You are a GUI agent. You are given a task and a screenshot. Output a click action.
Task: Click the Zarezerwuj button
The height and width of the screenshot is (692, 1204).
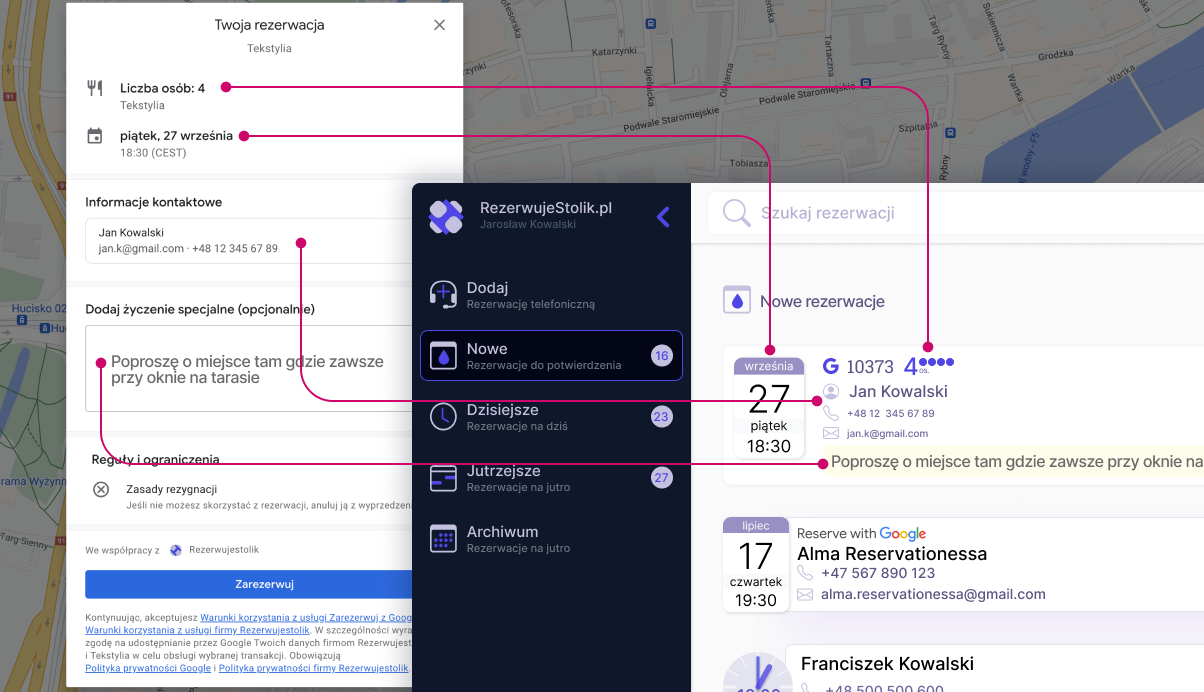[x=249, y=584]
